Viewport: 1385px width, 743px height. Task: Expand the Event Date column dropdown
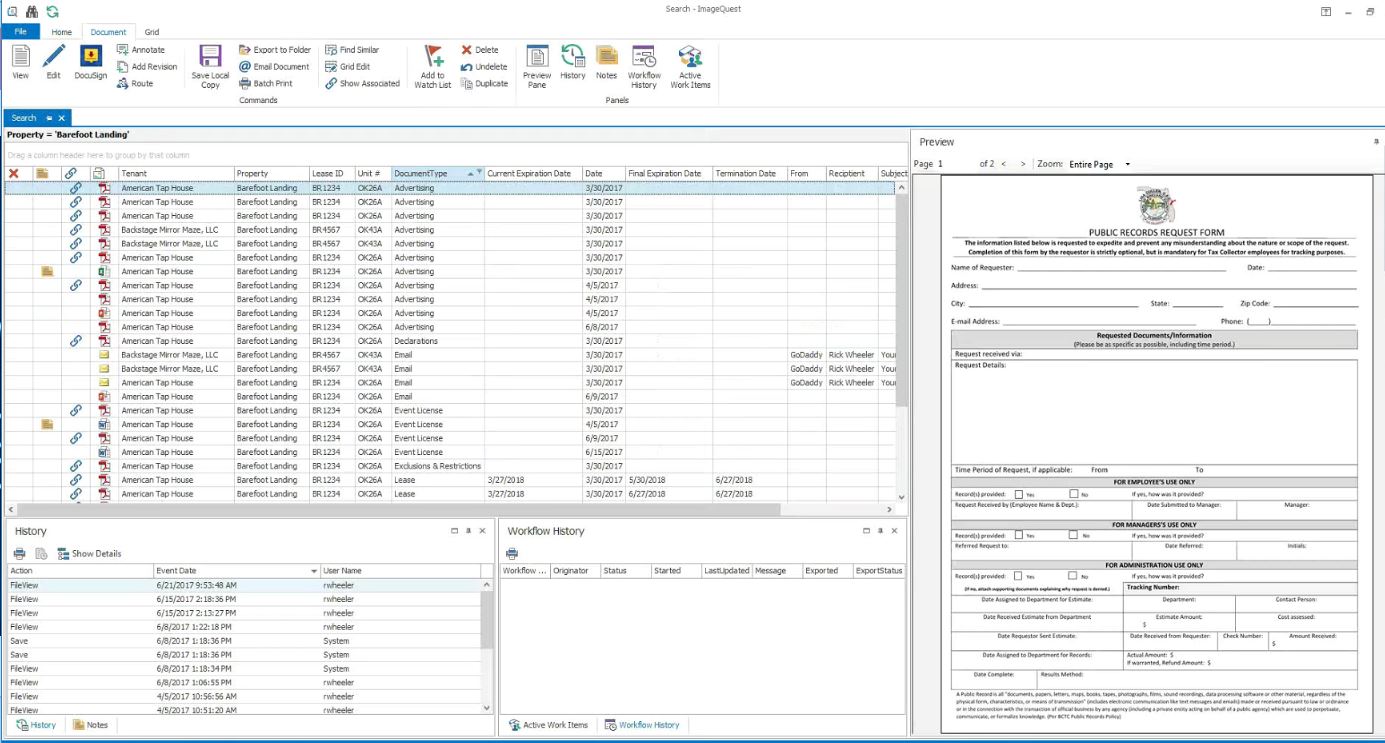(314, 571)
